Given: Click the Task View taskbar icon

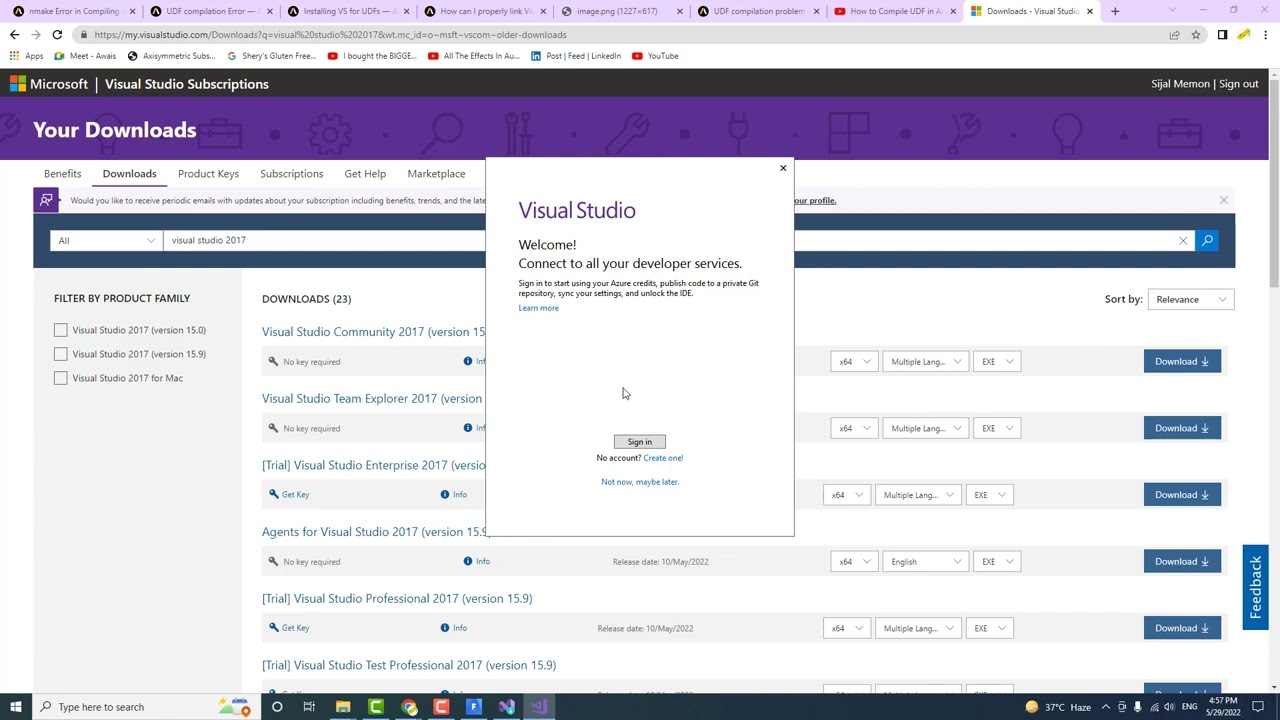Looking at the screenshot, I should click(x=309, y=707).
